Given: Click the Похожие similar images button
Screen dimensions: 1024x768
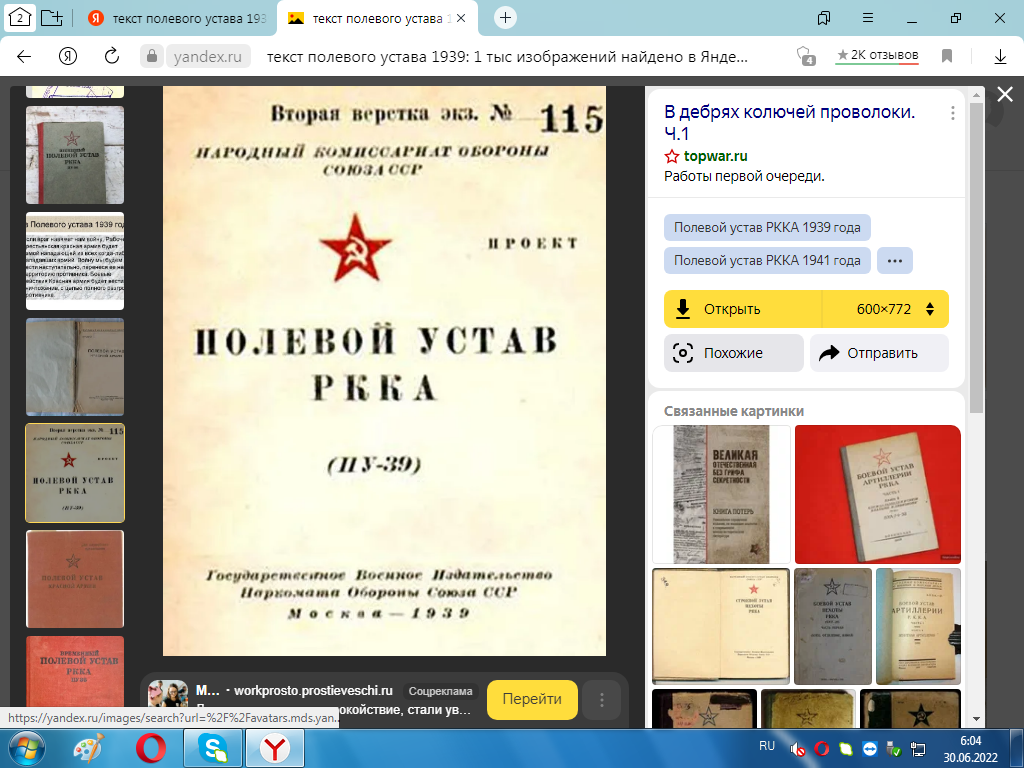Looking at the screenshot, I should click(x=733, y=353).
